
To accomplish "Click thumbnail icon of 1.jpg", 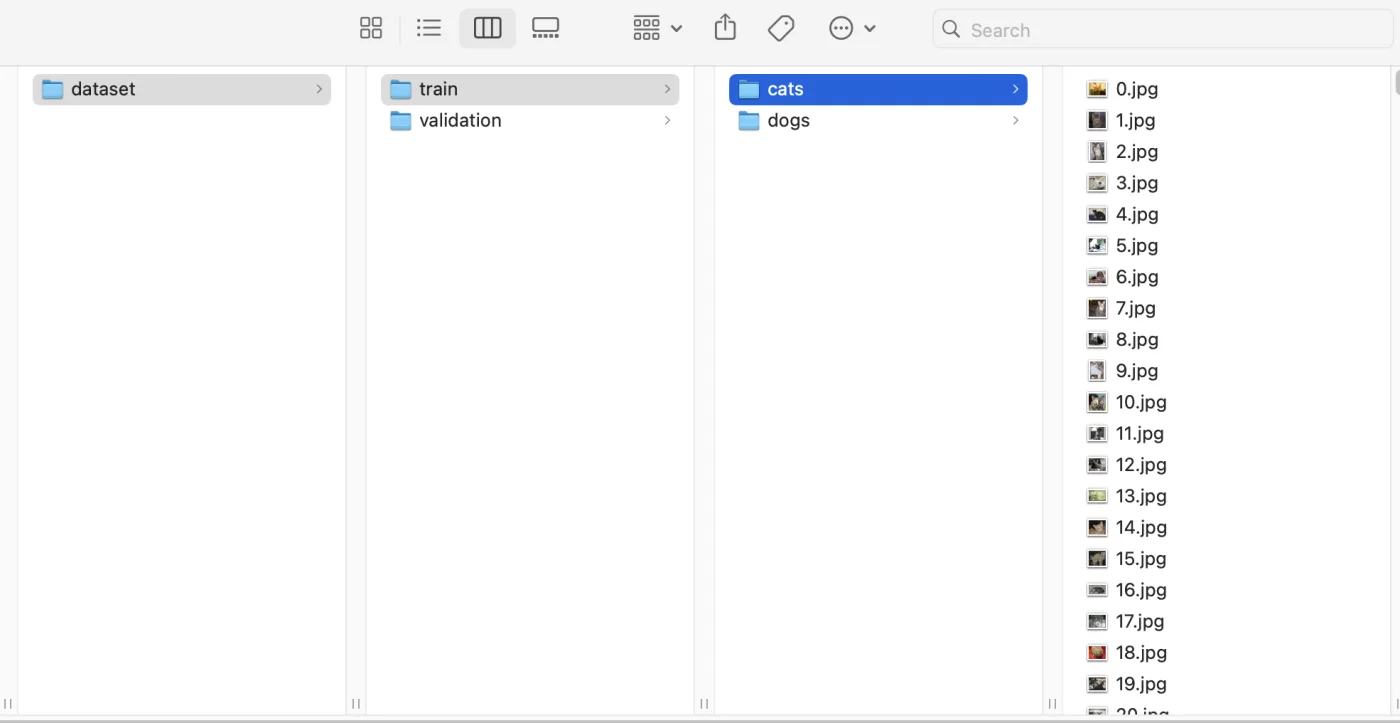I will tap(1097, 120).
